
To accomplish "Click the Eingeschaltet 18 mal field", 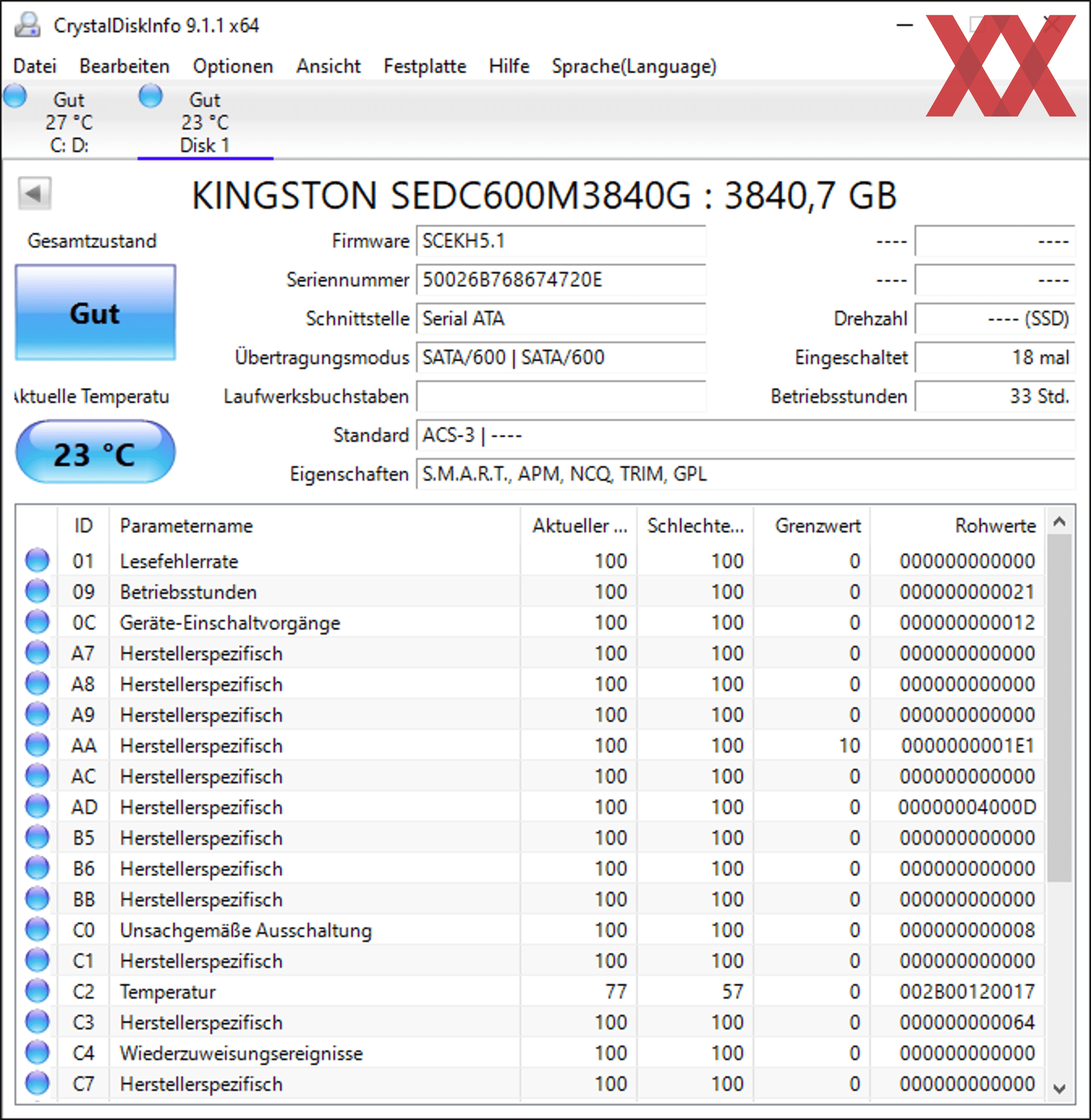I will [995, 357].
